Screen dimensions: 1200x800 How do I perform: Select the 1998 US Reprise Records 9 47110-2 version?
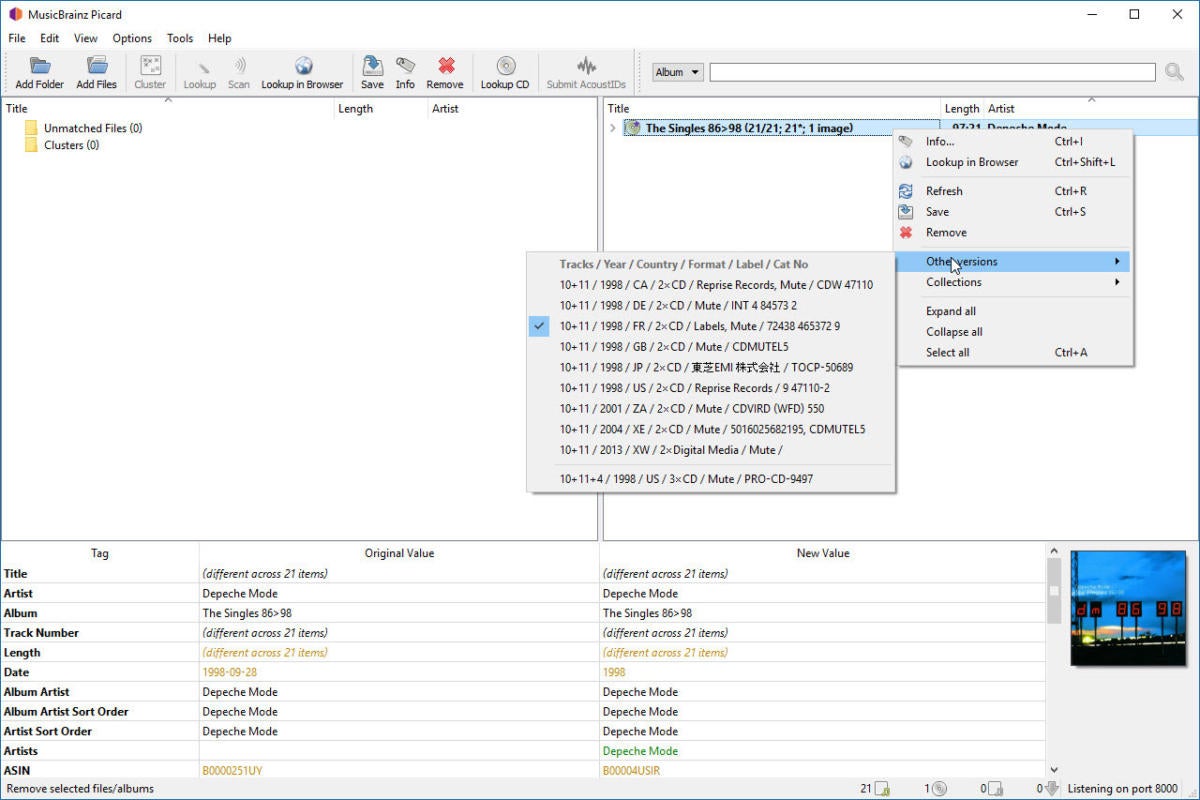point(711,388)
